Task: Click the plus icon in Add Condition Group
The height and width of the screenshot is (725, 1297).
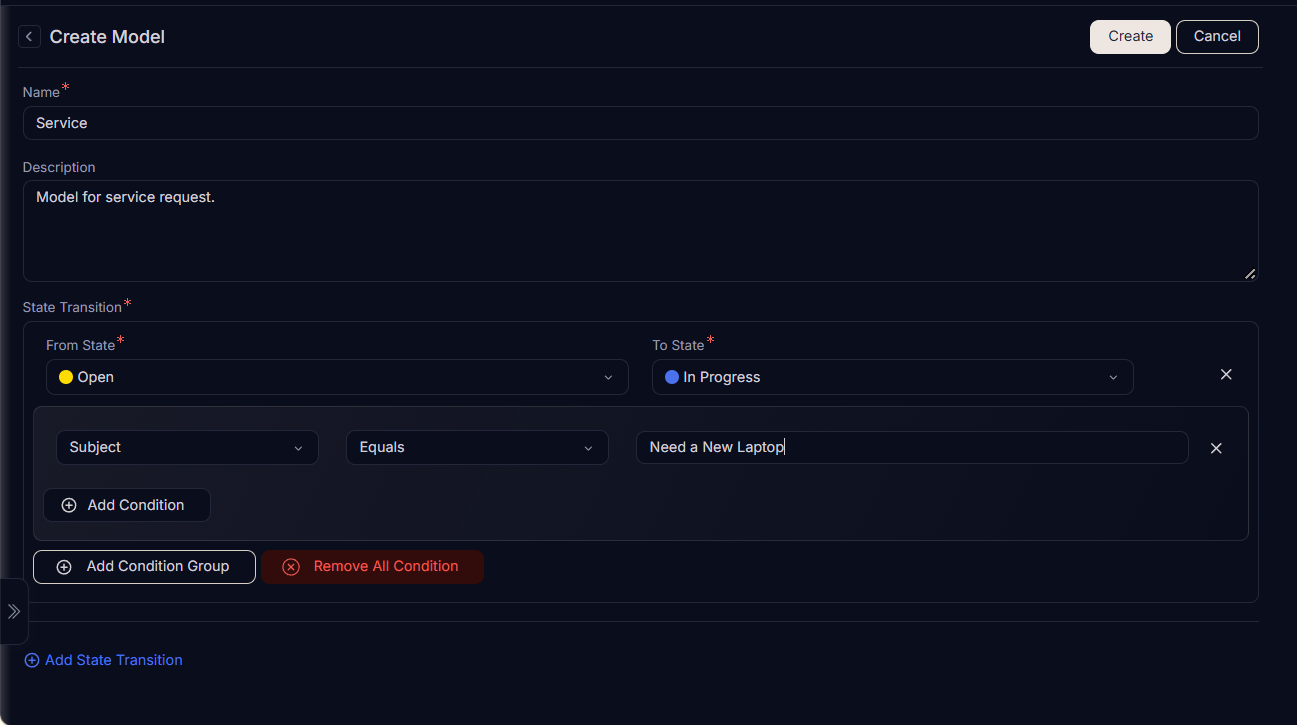Action: click(x=64, y=567)
